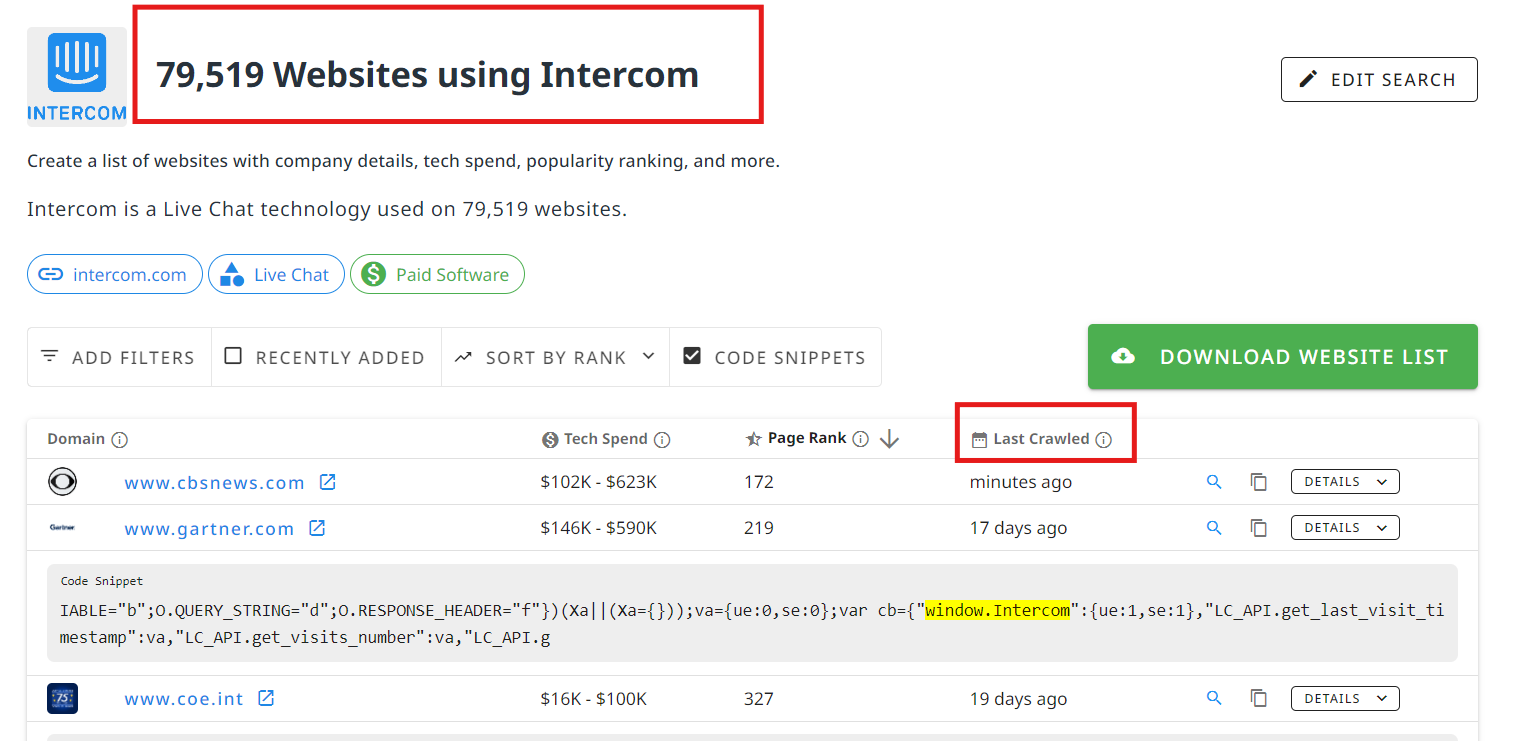Screen dimensions: 1527x741
Task: Click the Tech Spend info icon
Action: point(662,440)
